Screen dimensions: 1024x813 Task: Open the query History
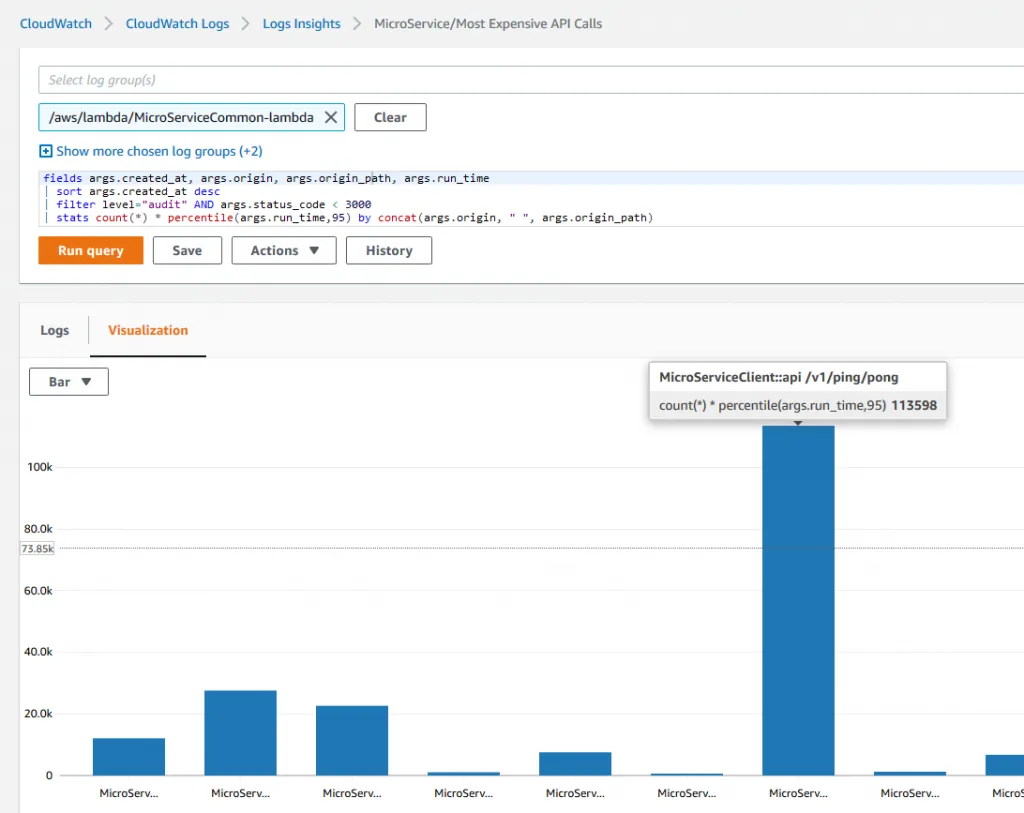(388, 250)
